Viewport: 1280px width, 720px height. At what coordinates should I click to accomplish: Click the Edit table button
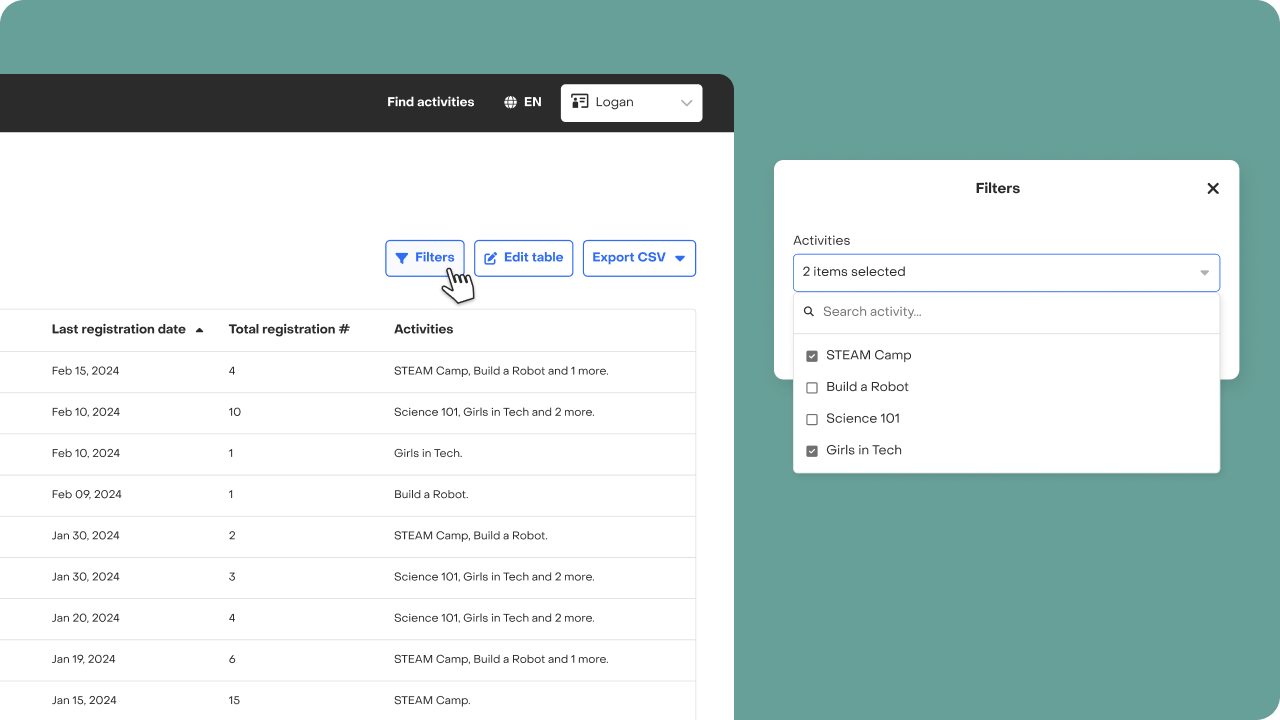(x=524, y=258)
